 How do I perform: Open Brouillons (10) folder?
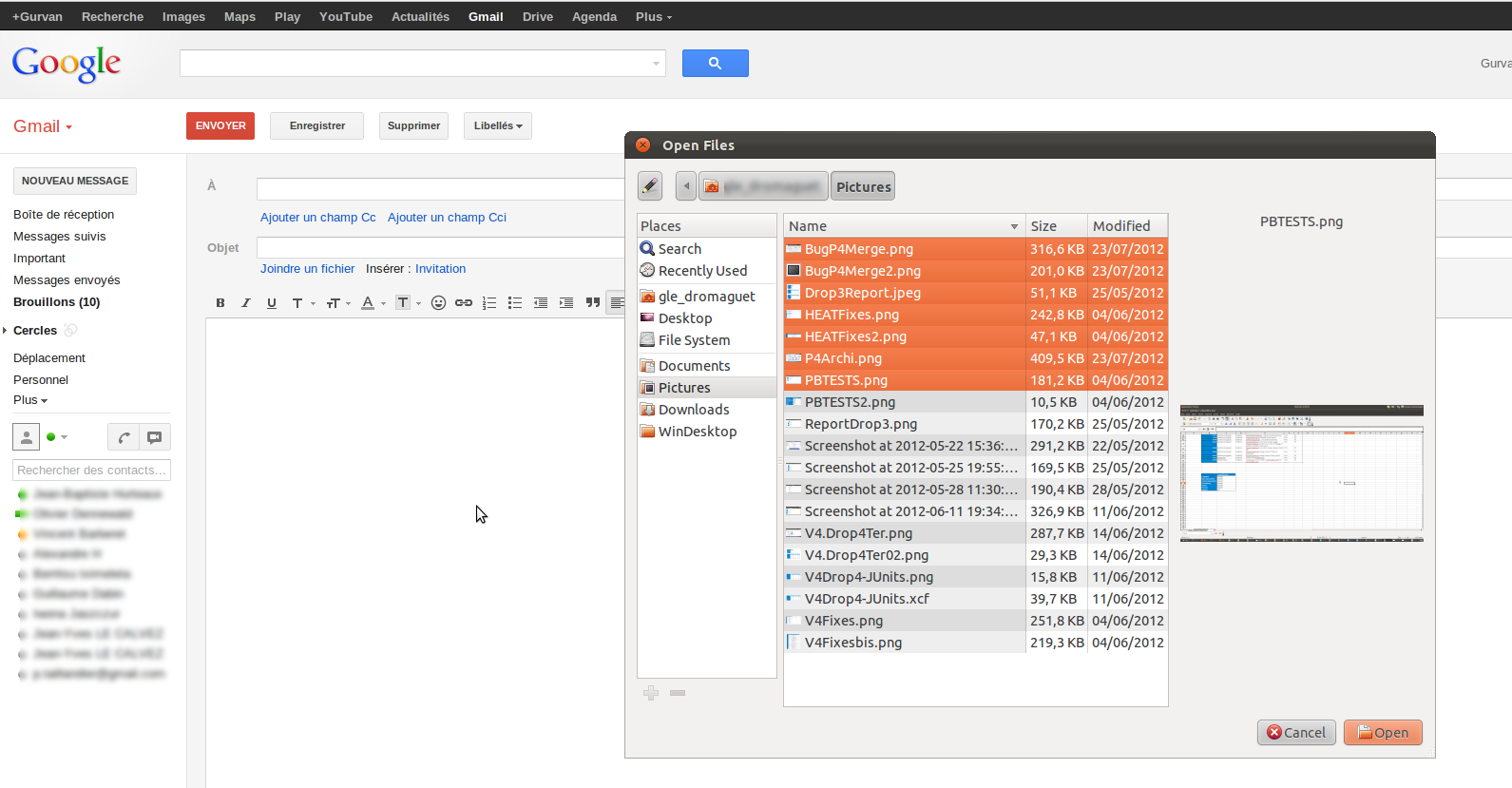tap(57, 302)
